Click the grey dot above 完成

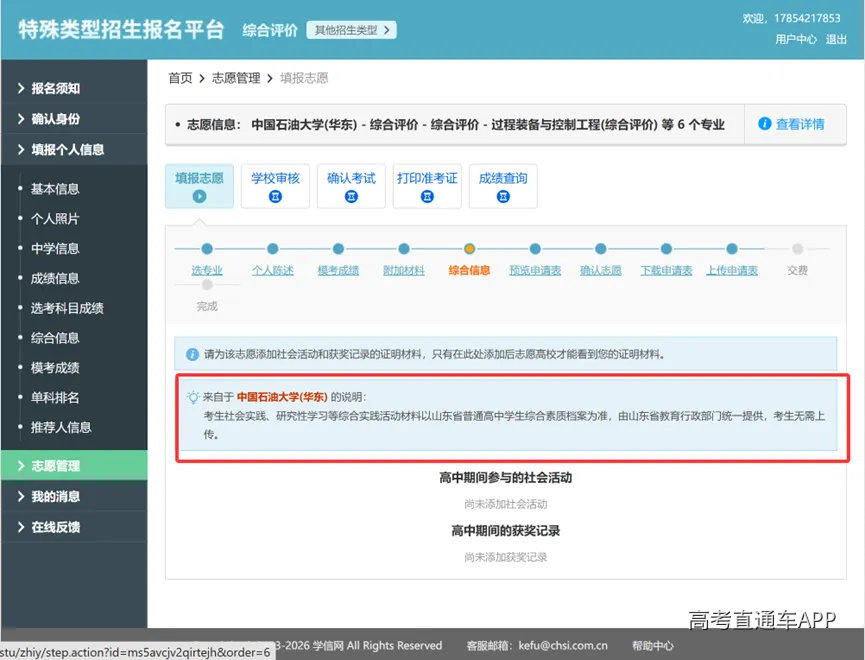pos(207,285)
